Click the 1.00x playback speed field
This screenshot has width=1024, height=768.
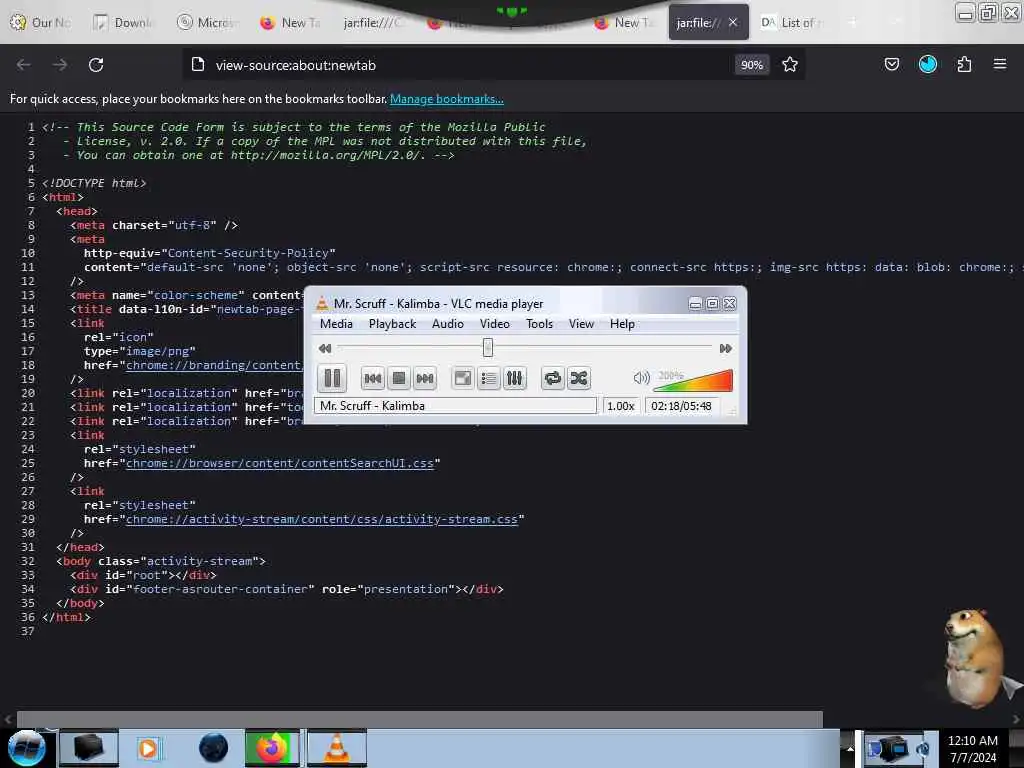point(620,406)
